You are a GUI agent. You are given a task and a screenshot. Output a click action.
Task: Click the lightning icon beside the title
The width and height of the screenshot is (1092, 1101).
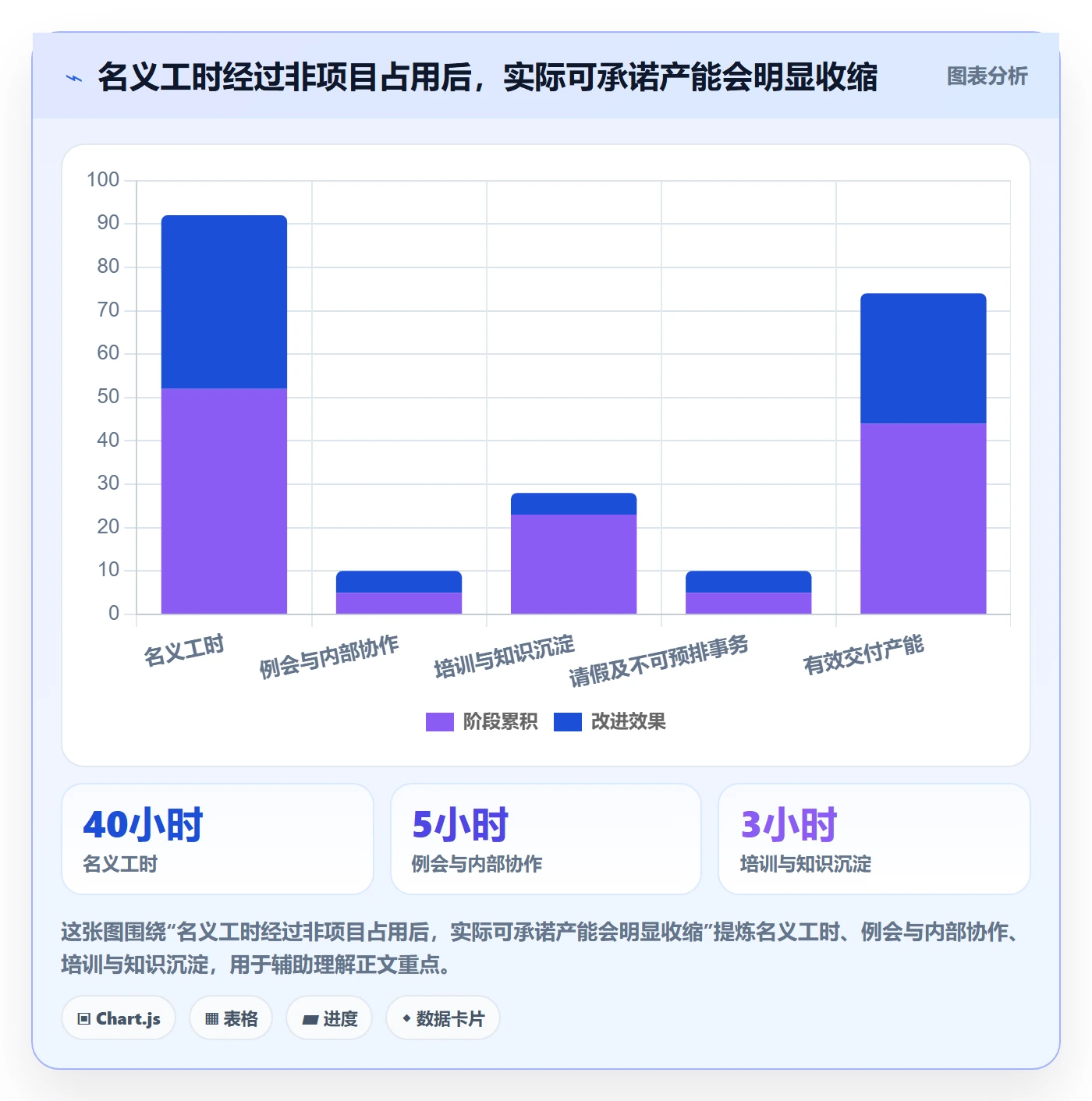pyautogui.click(x=74, y=78)
